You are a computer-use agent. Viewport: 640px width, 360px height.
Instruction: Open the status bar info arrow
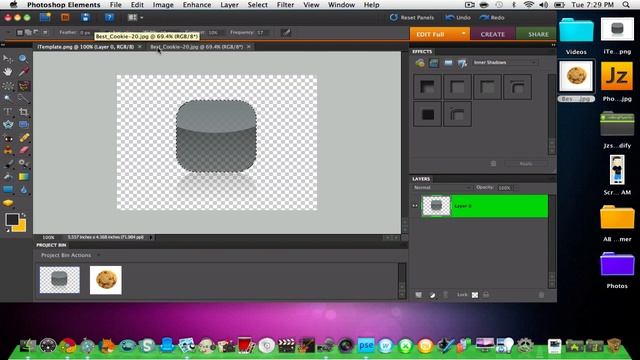151,237
